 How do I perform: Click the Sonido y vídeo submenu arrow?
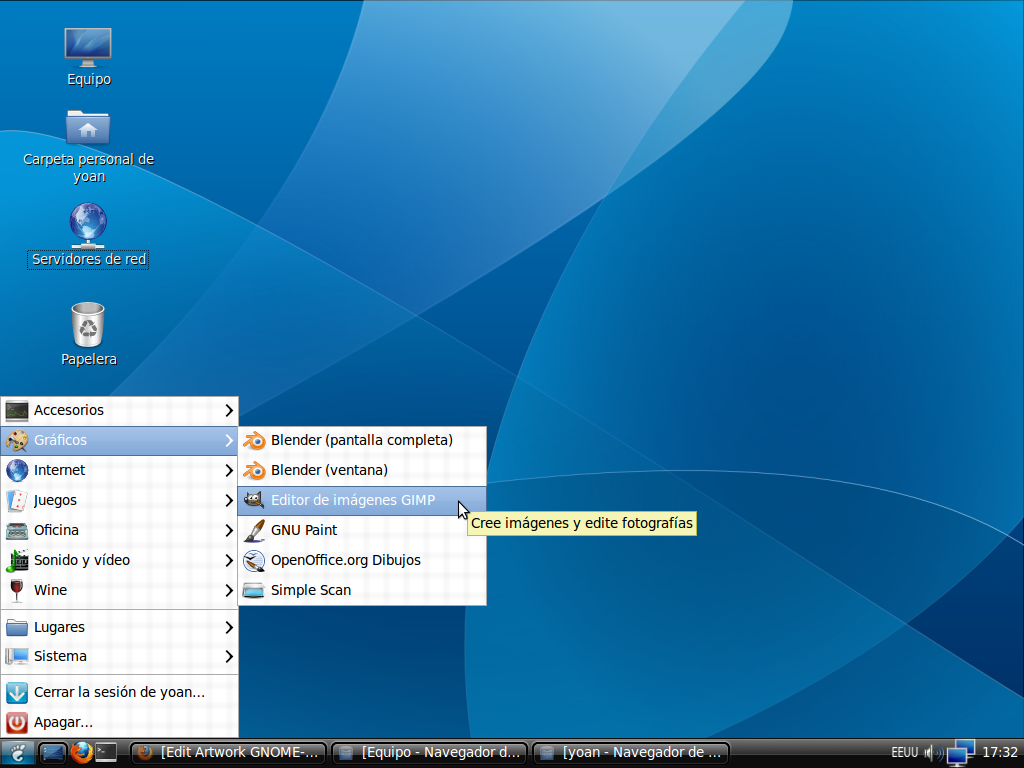[x=229, y=560]
